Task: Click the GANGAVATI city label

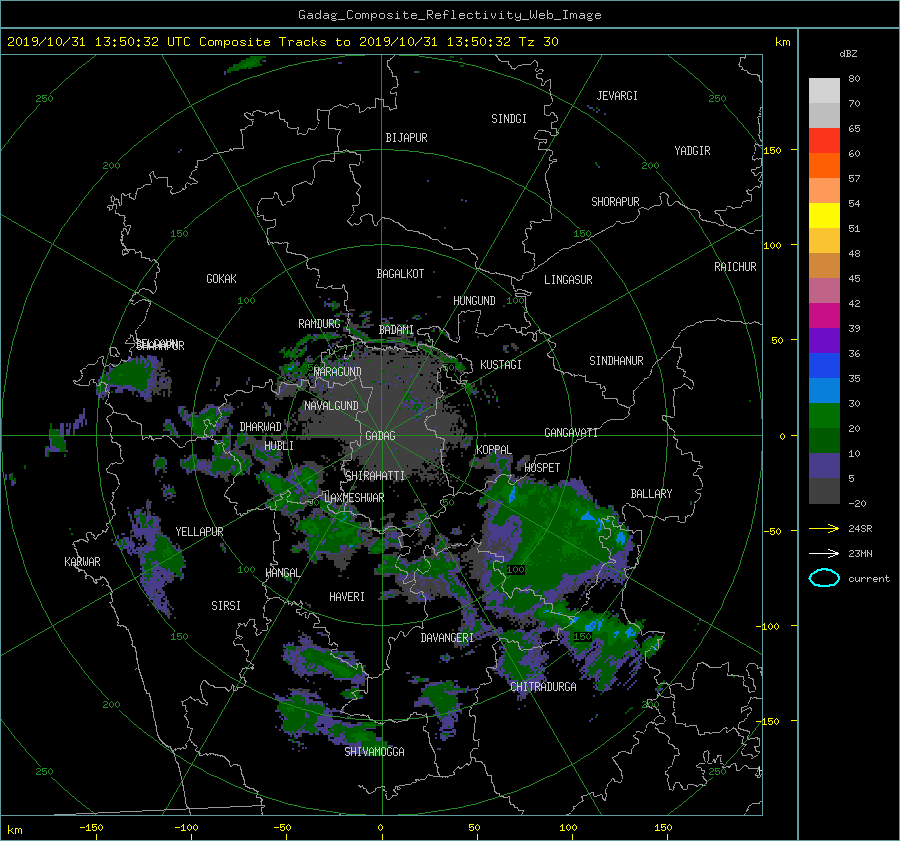Action: click(571, 433)
